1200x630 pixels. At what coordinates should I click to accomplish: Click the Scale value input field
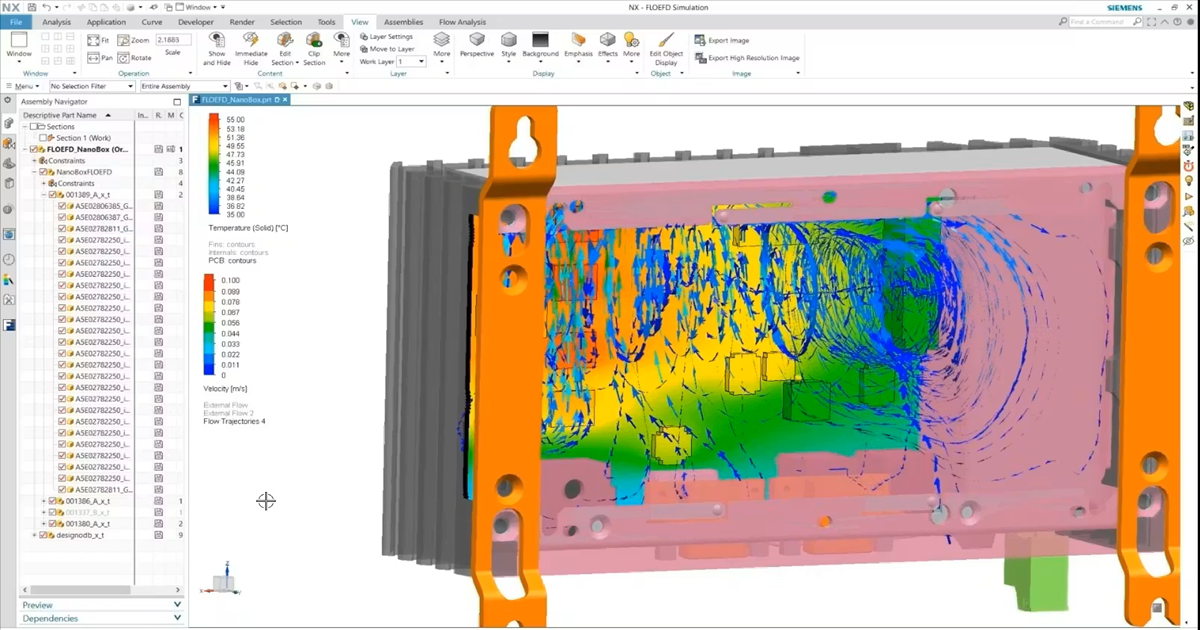(173, 40)
